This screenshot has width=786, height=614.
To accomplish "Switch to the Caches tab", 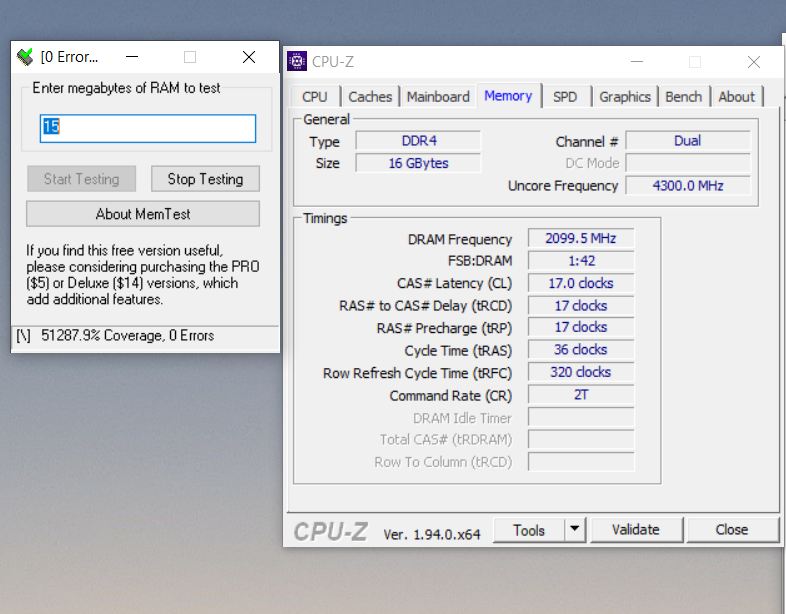I will coord(370,97).
